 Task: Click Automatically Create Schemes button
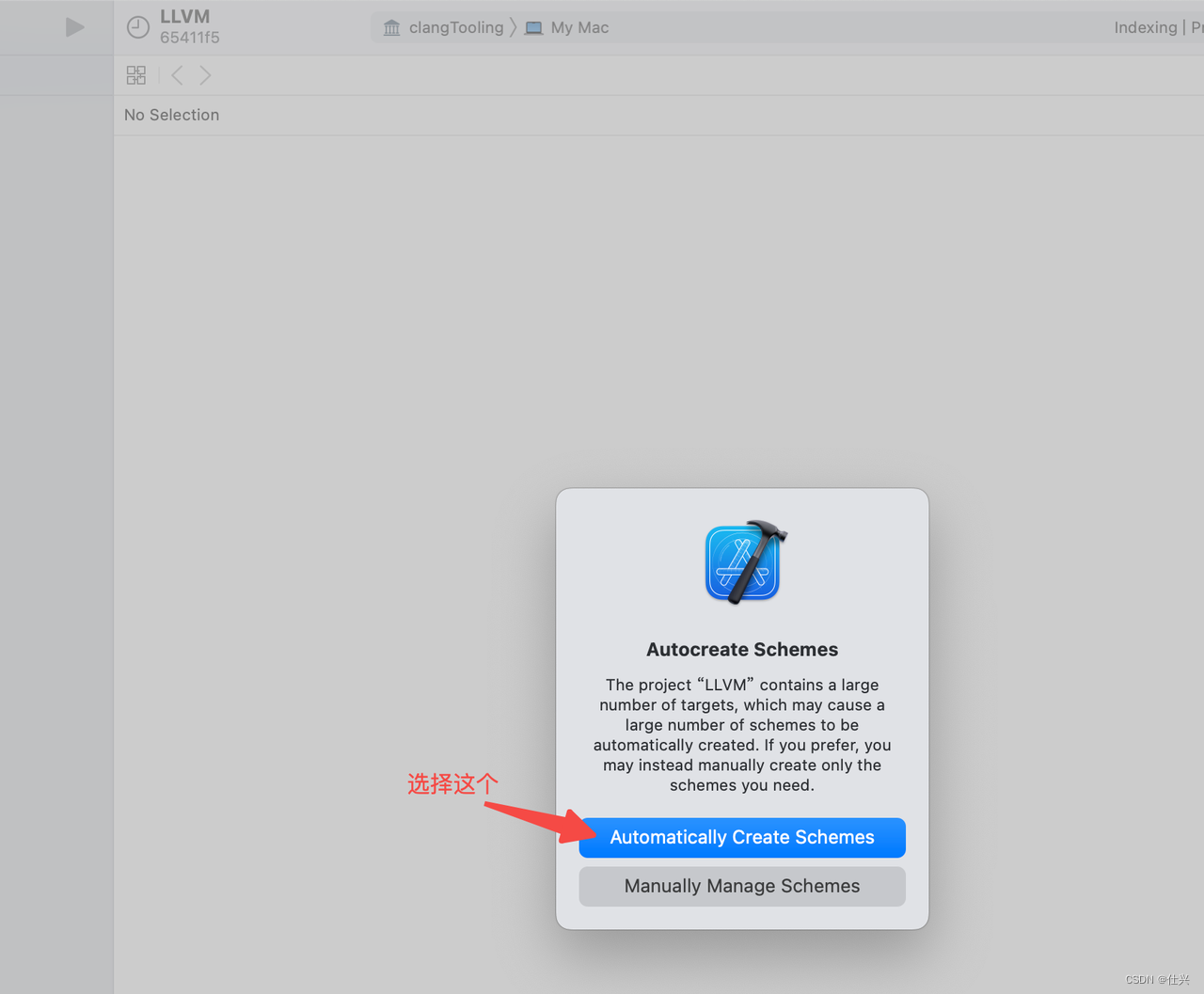click(742, 837)
